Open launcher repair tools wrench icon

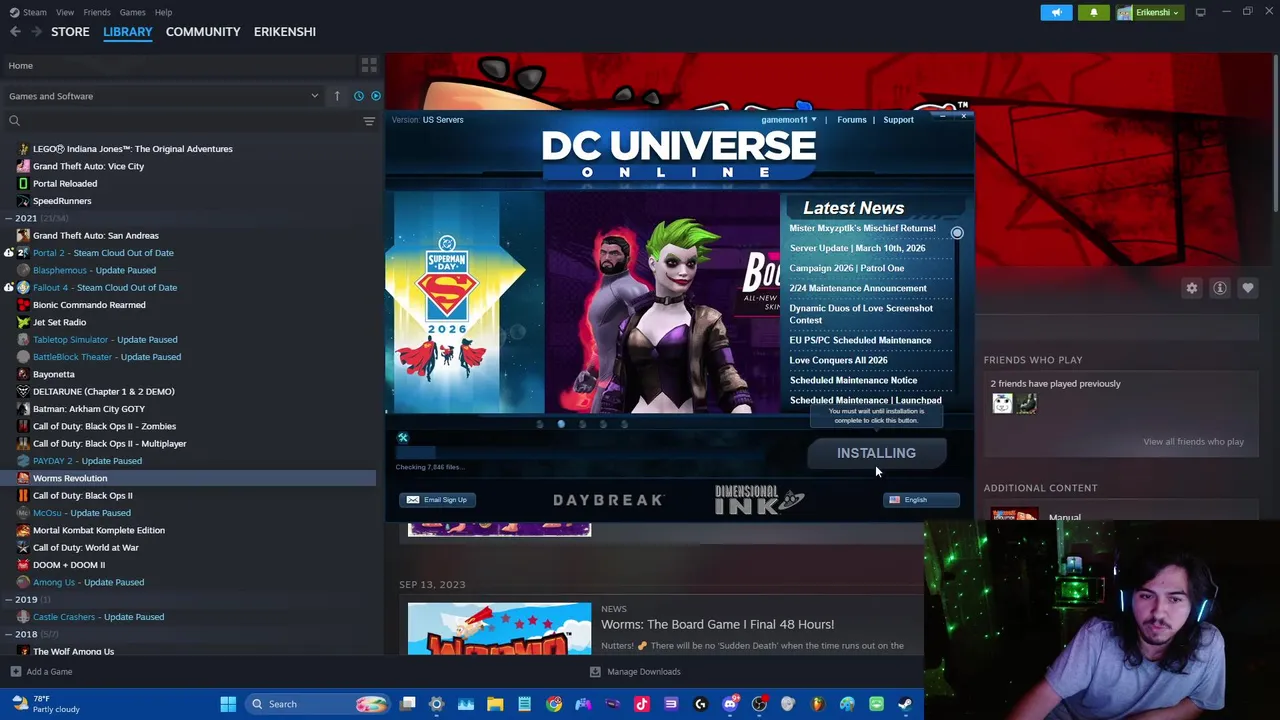pyautogui.click(x=403, y=438)
